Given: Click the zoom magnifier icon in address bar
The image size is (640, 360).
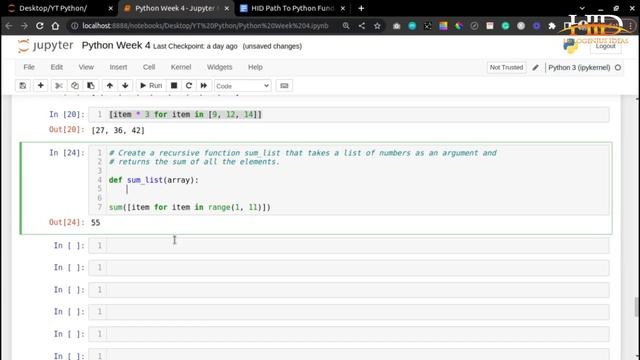Looking at the screenshot, I should [346, 26].
